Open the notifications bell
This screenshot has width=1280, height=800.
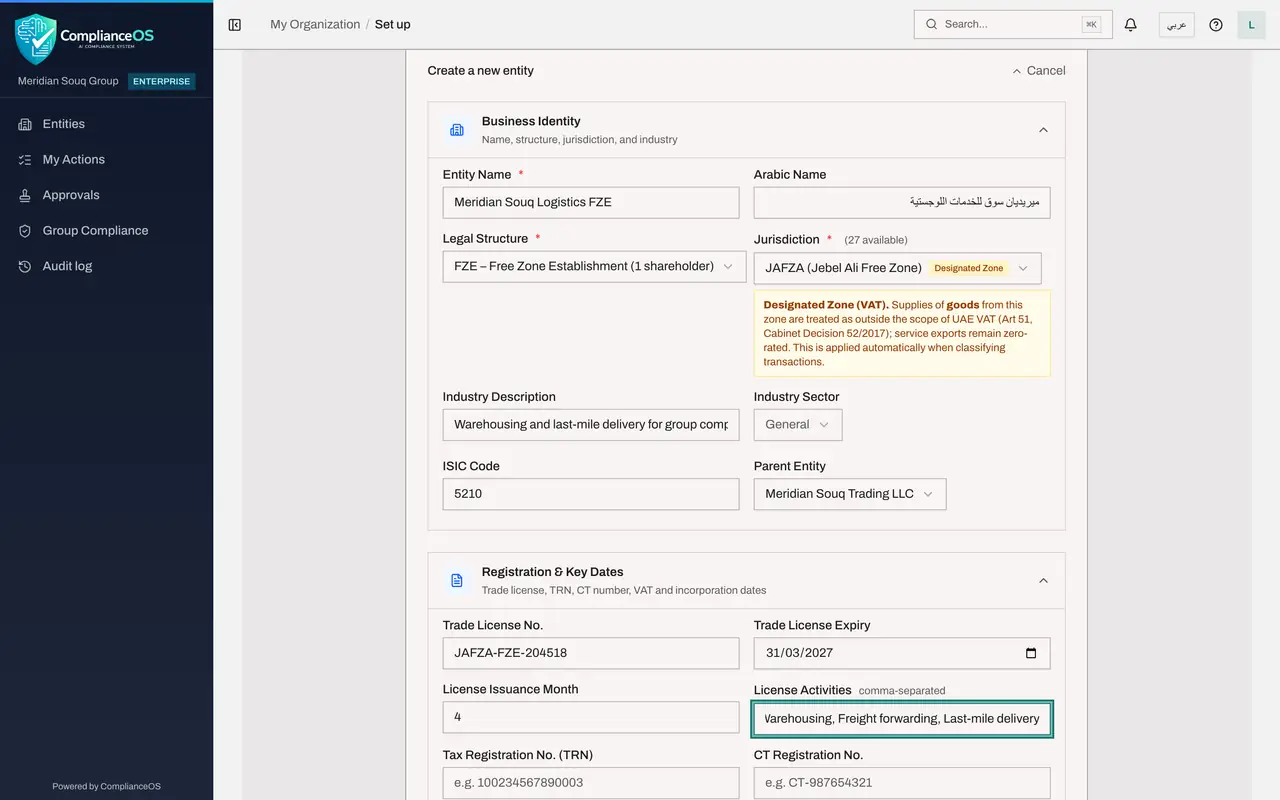click(1131, 25)
